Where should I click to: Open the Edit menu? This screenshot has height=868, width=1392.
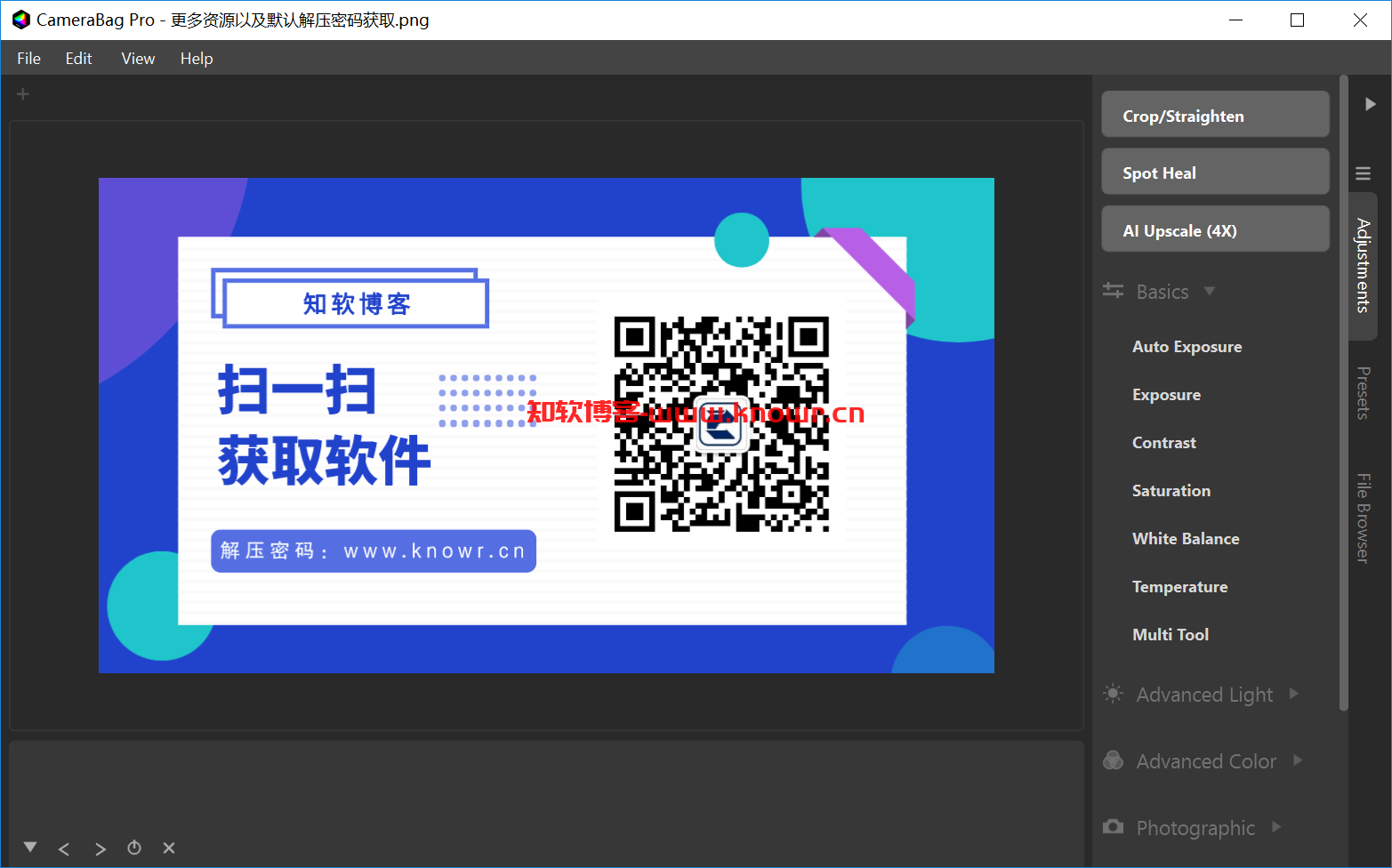(x=78, y=59)
